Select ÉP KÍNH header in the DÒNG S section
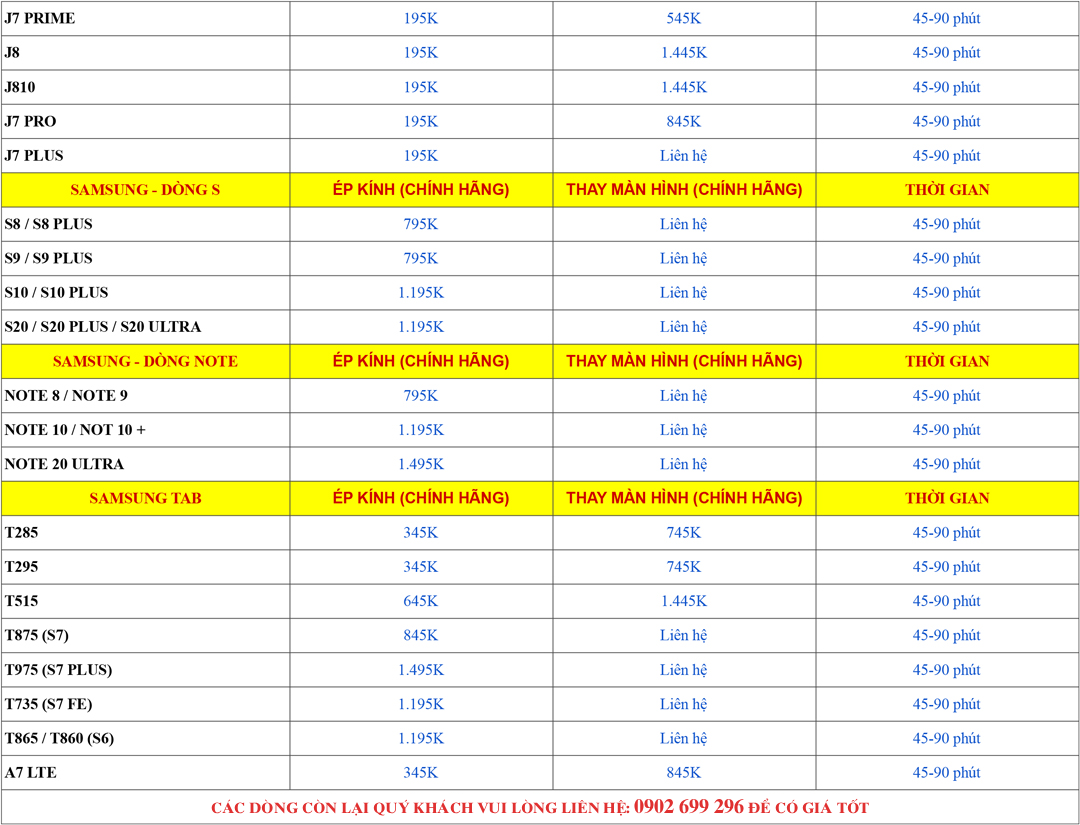Image resolution: width=1080 pixels, height=825 pixels. (x=421, y=189)
